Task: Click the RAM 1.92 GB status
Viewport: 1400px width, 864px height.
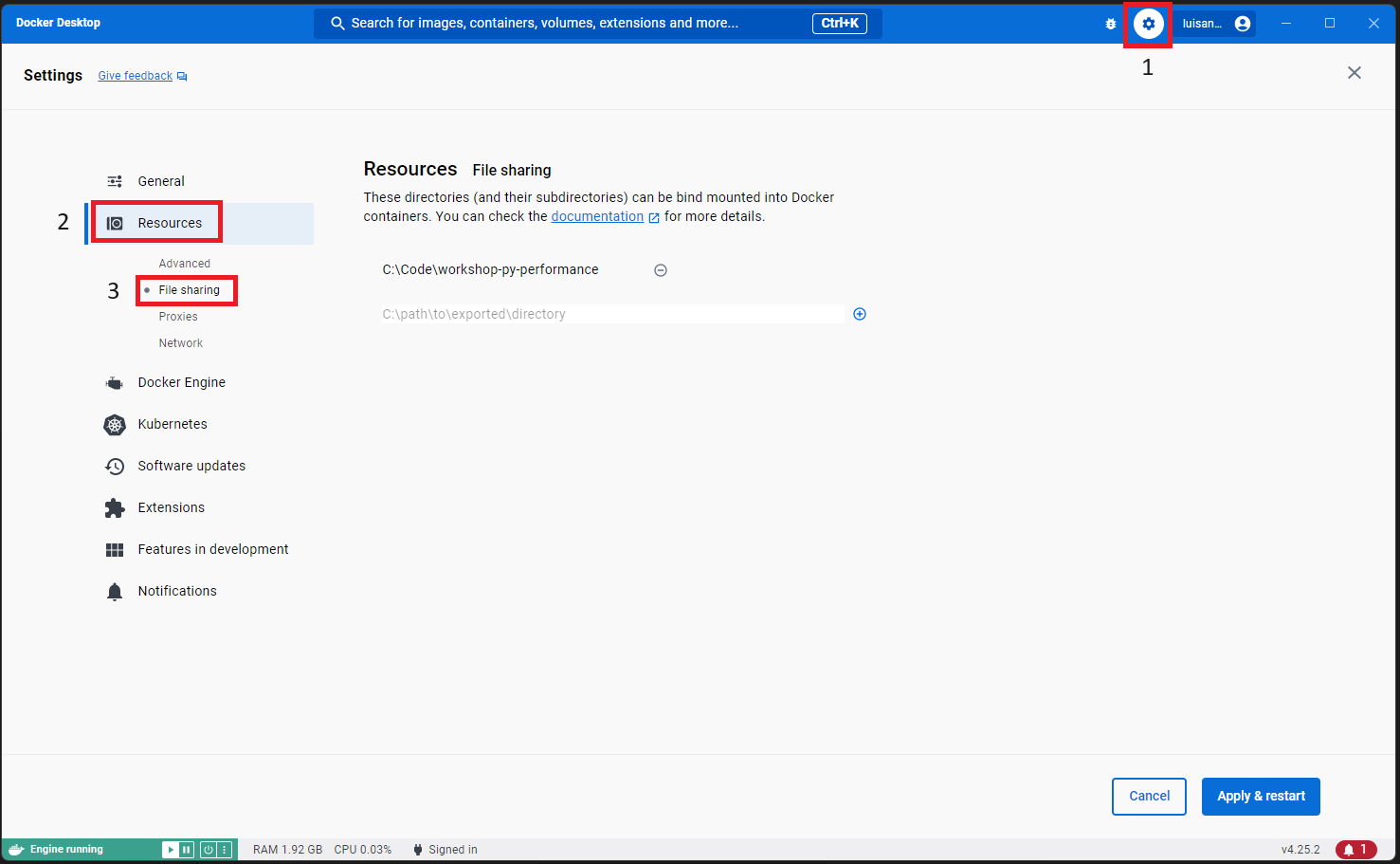Action: click(x=287, y=850)
